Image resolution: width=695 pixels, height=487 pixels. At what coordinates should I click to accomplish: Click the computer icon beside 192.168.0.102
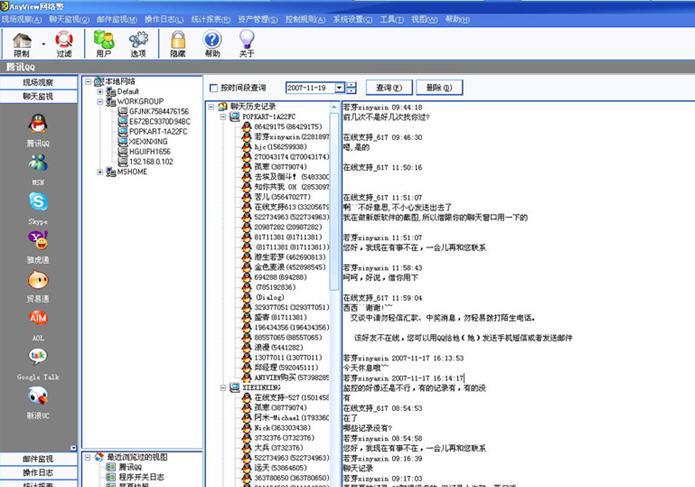123,161
